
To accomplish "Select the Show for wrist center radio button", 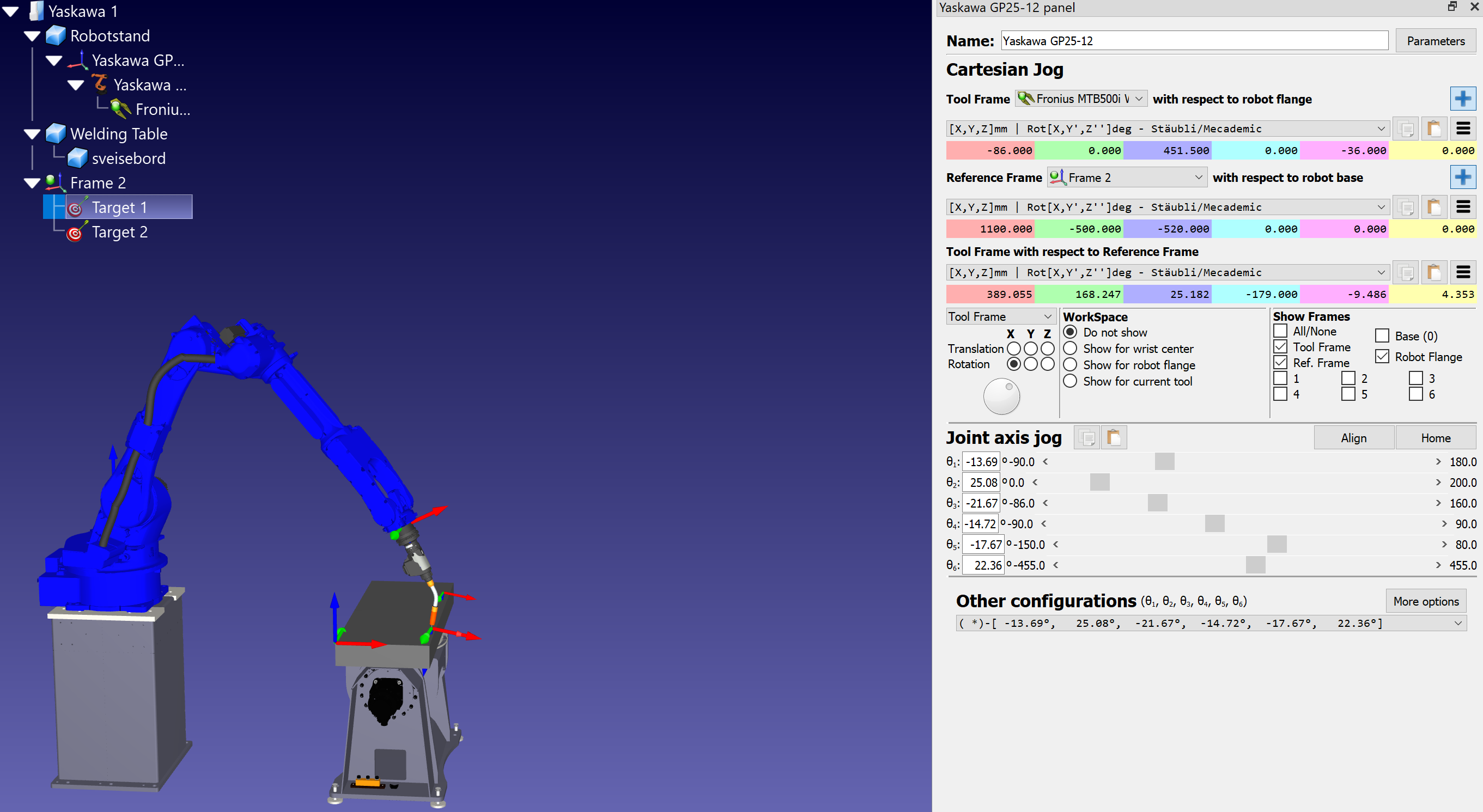I will click(x=1070, y=349).
